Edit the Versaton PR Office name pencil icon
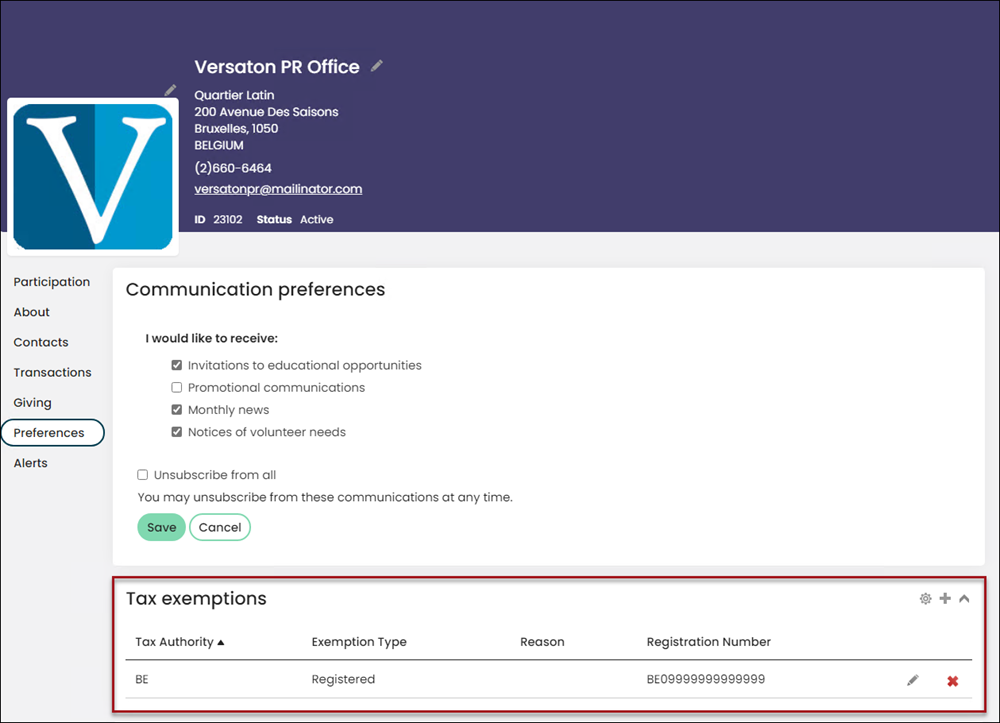The height and width of the screenshot is (723, 1000). (x=377, y=66)
